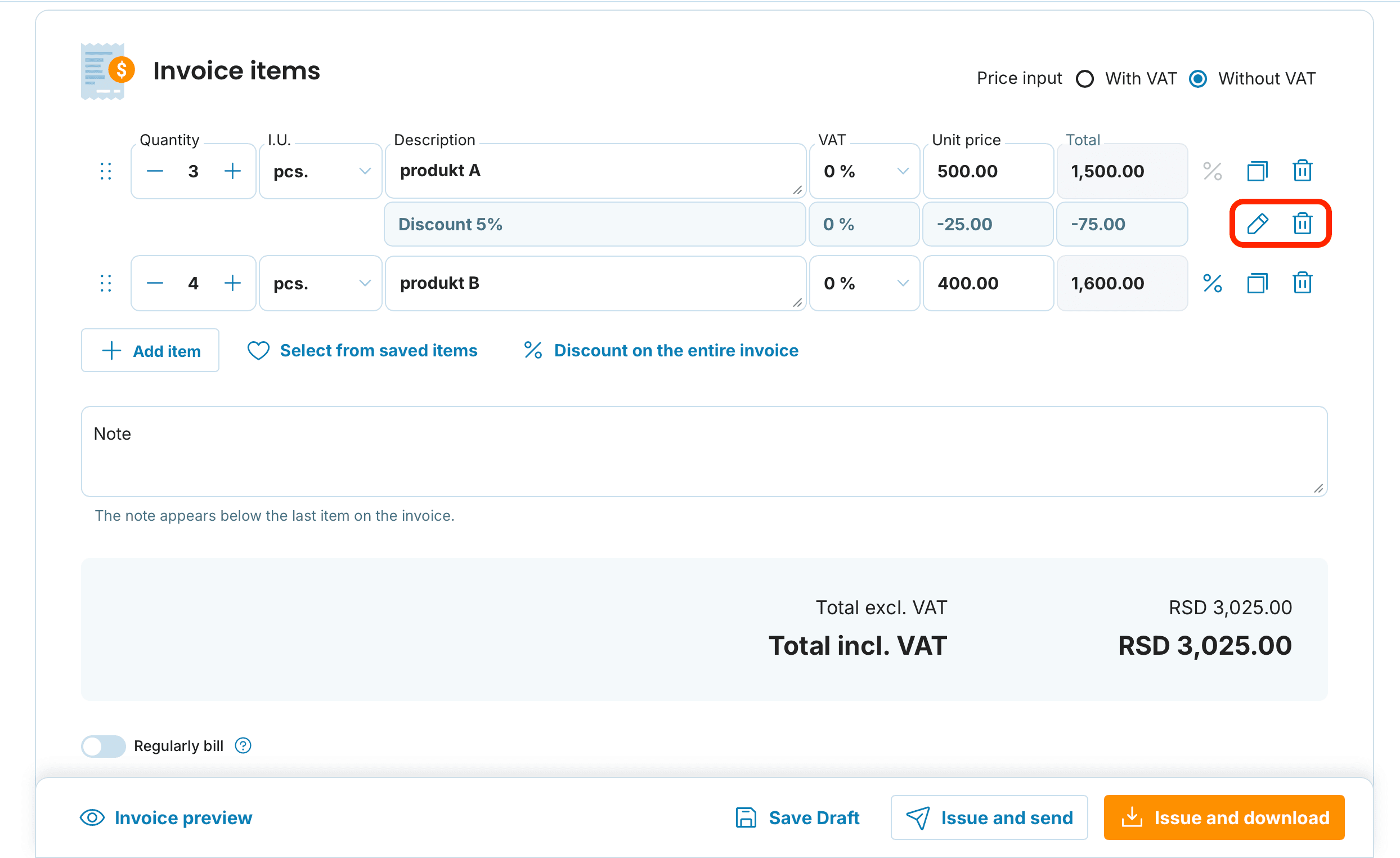1400x858 pixels.
Task: Increase quantity of produkt A
Action: 232,171
